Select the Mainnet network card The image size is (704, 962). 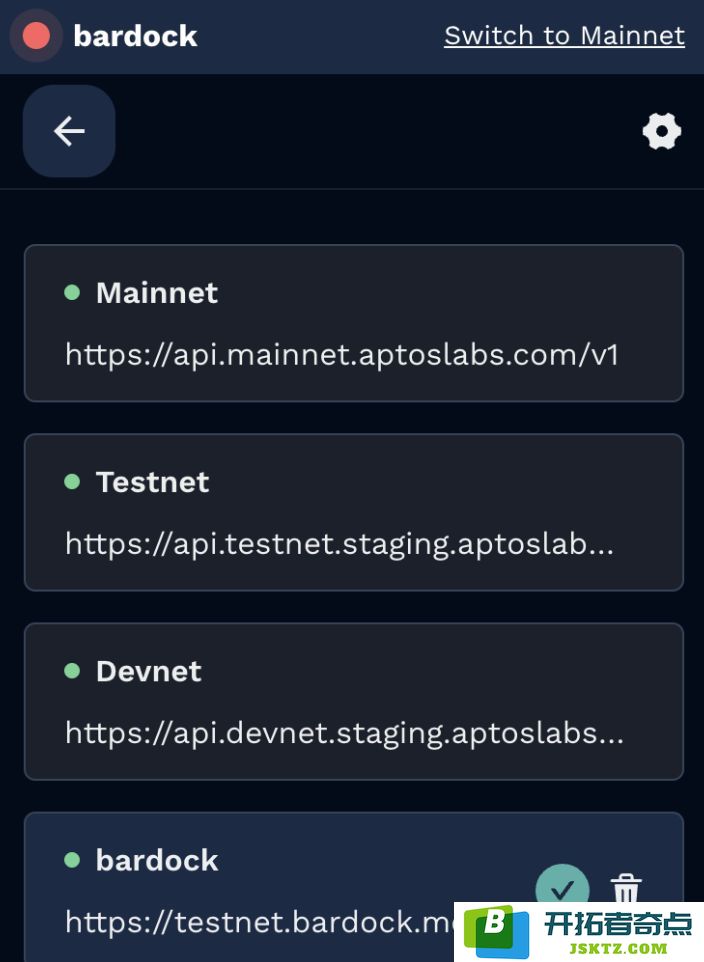coord(354,323)
